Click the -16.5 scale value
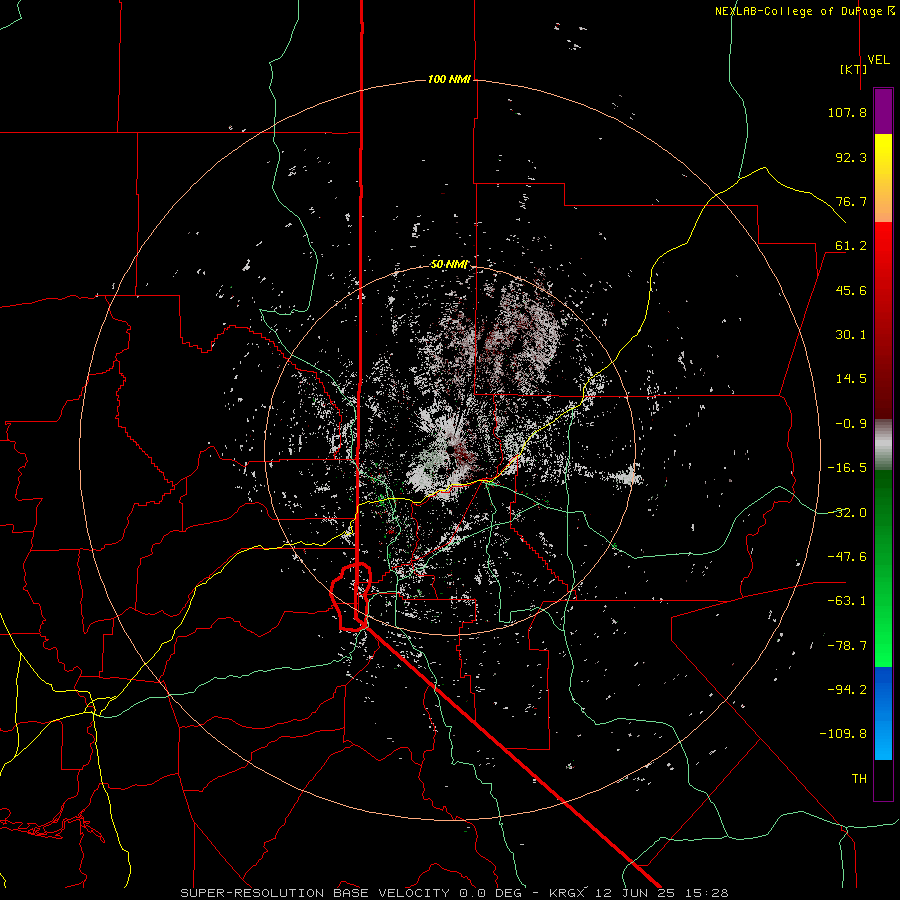 [847, 468]
